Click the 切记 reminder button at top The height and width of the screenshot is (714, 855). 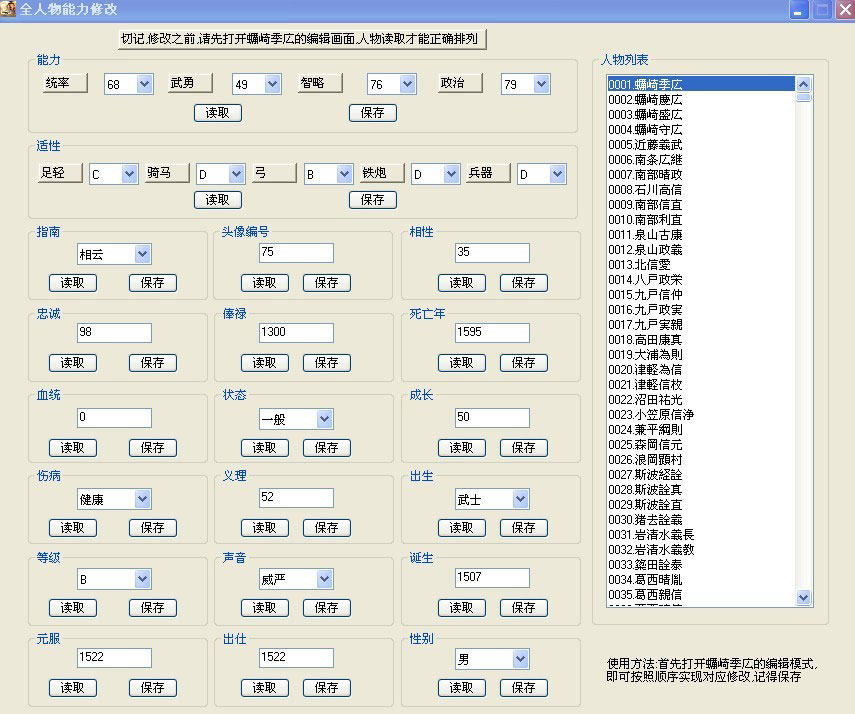click(299, 39)
